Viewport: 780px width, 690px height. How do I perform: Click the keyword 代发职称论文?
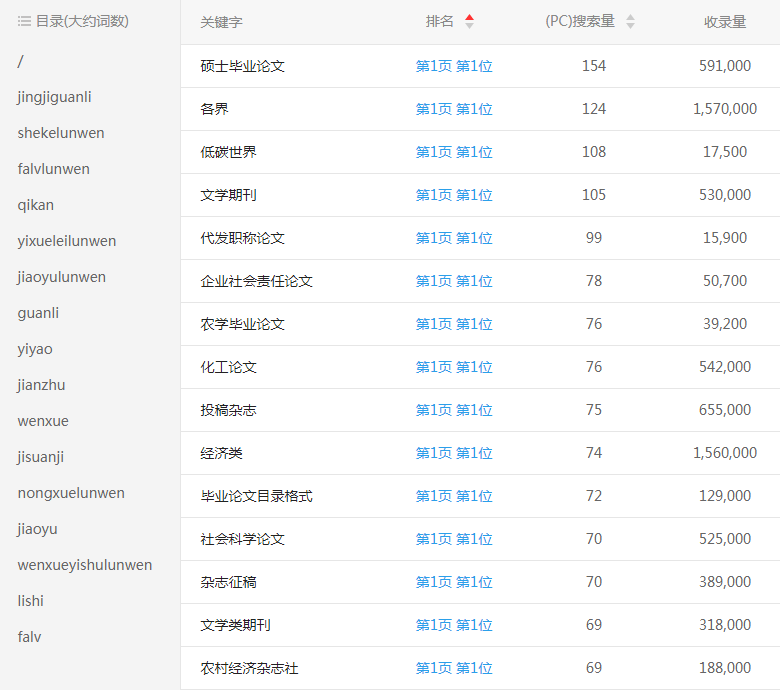click(x=242, y=238)
